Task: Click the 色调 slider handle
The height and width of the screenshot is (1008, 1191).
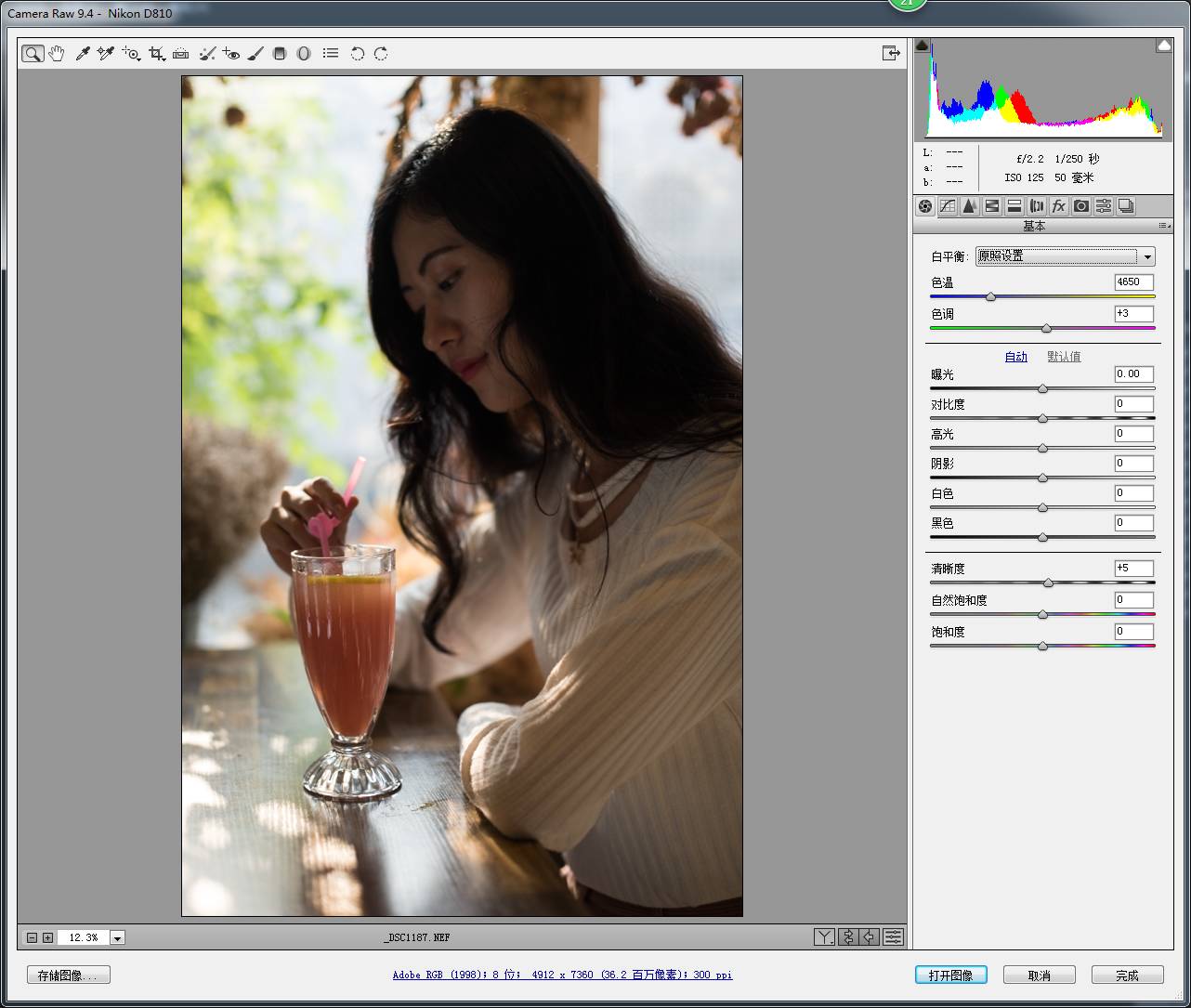Action: (1046, 328)
